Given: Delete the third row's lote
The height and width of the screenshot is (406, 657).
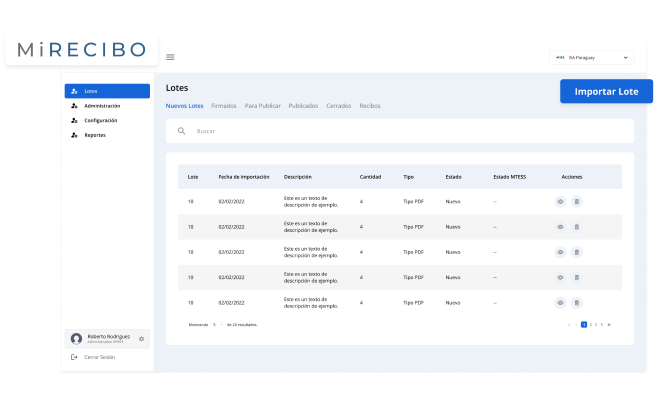Looking at the screenshot, I should coord(576,252).
